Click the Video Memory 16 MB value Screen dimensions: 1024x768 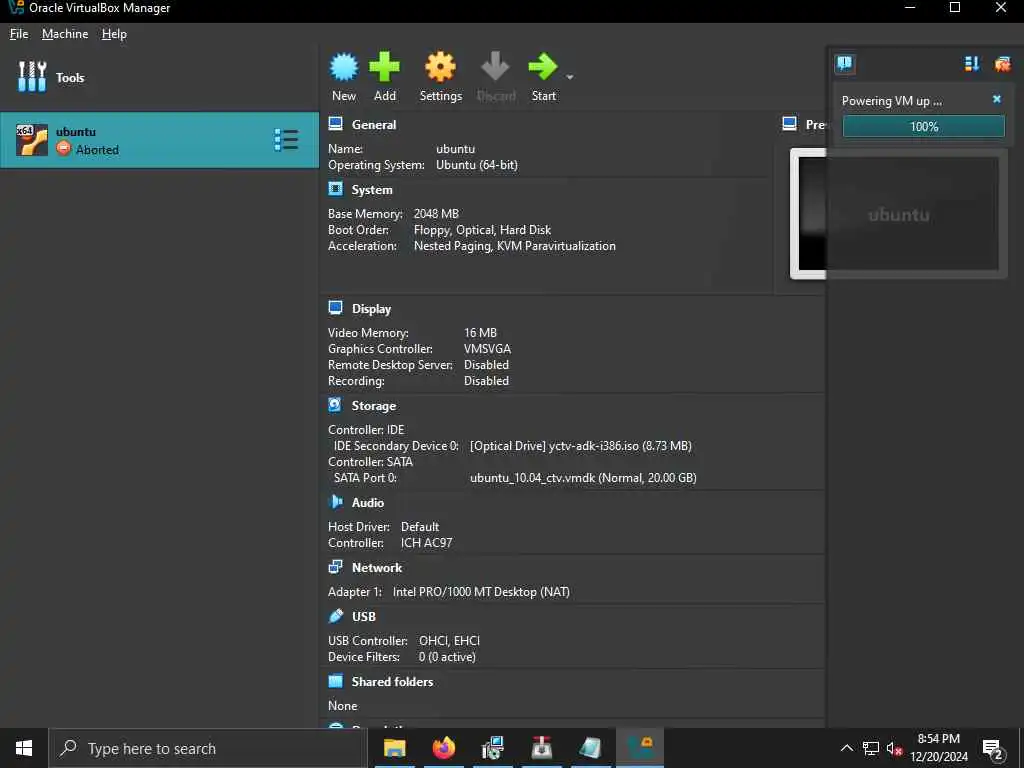click(x=480, y=332)
